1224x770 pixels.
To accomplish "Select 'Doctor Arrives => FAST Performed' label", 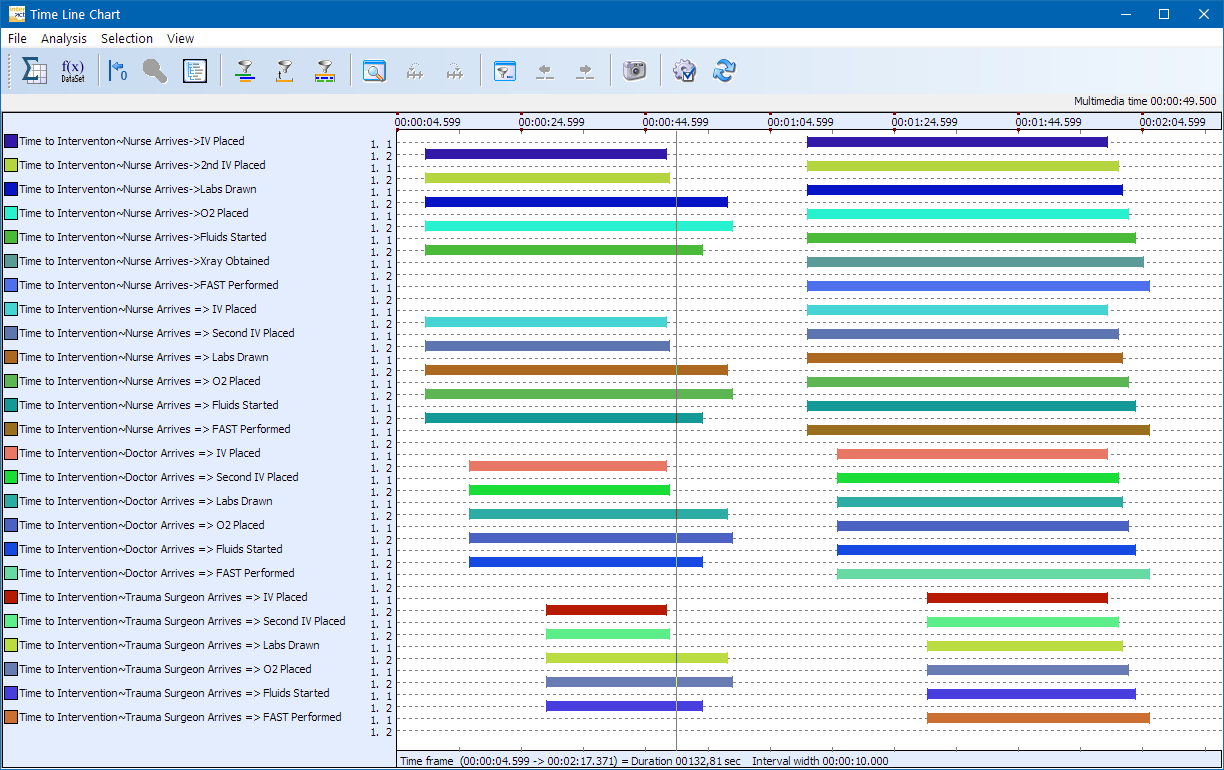I will coord(157,573).
